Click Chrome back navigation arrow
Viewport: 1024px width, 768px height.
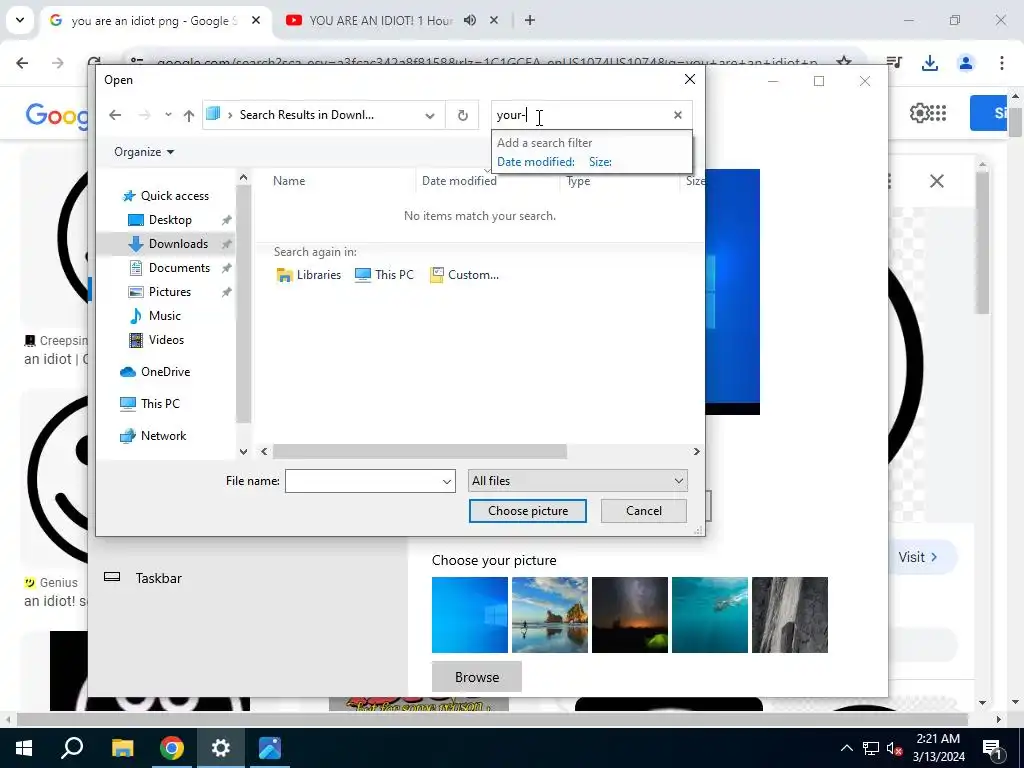(x=22, y=63)
